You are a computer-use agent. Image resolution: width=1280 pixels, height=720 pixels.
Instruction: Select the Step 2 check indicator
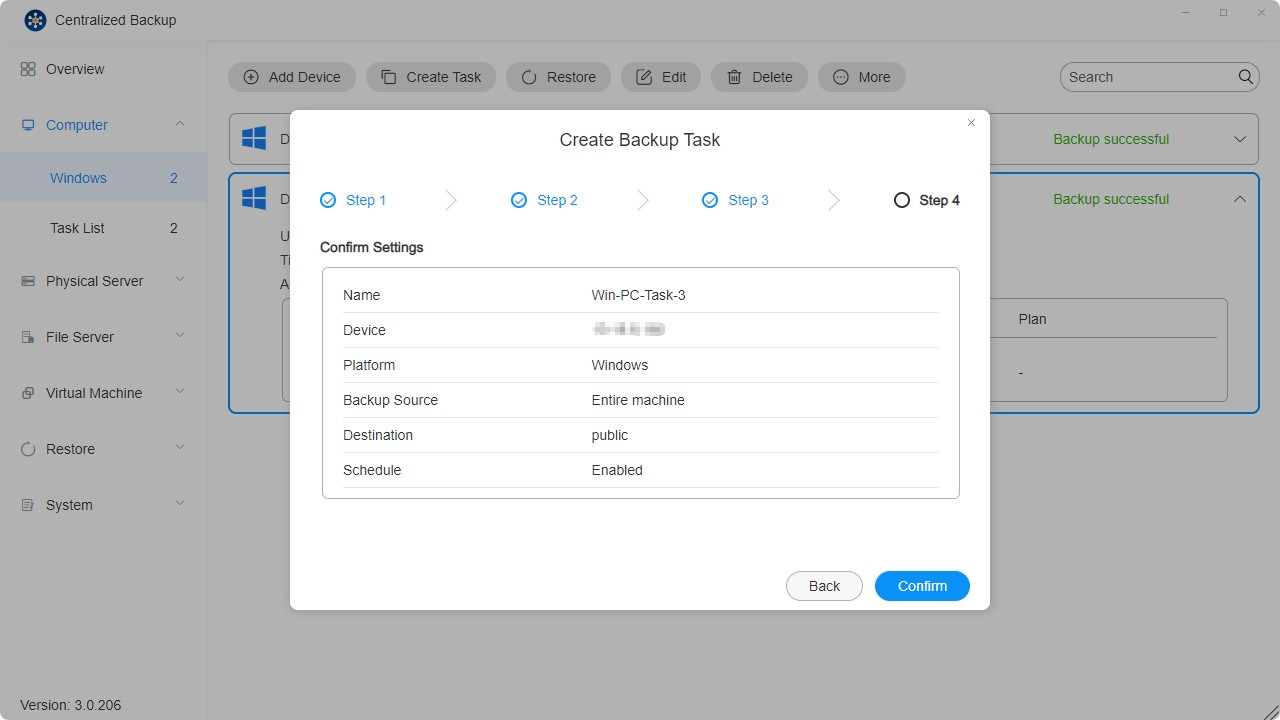pos(518,200)
